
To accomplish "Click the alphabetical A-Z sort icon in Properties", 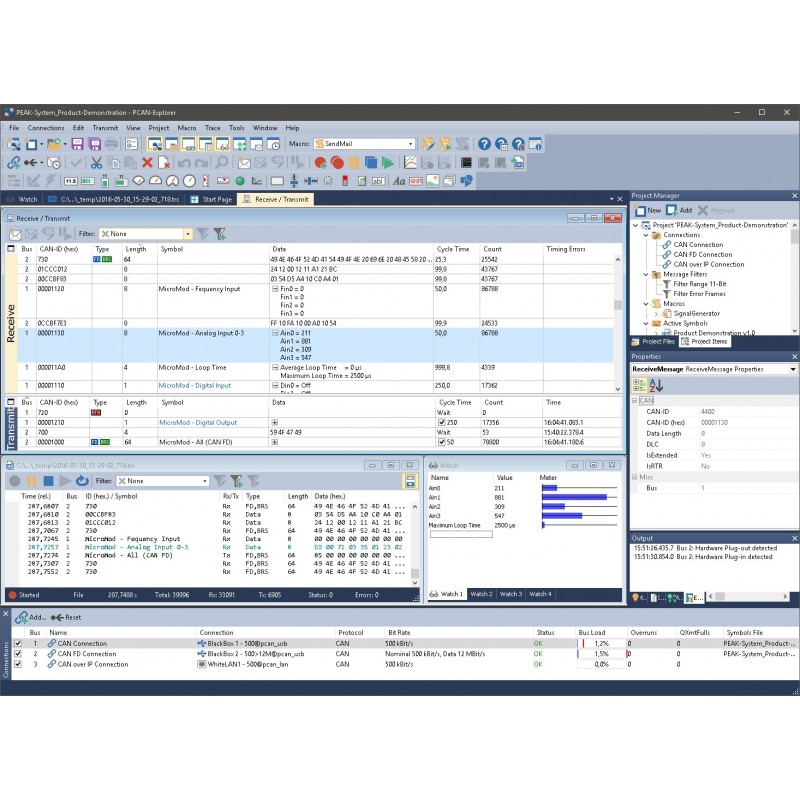I will (x=656, y=385).
